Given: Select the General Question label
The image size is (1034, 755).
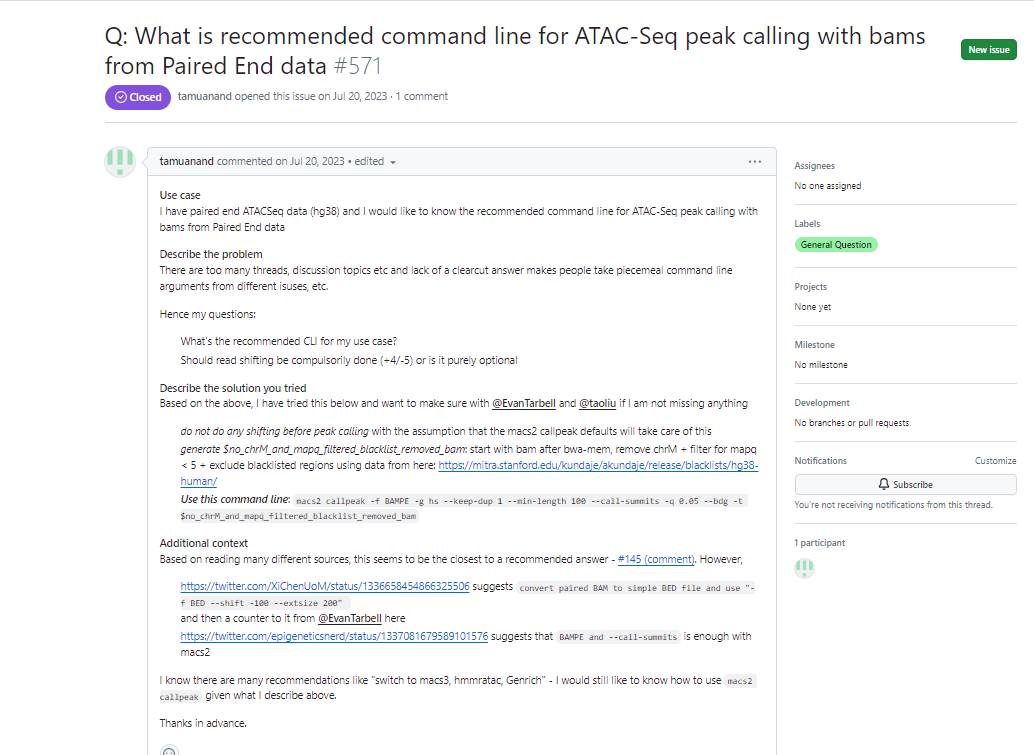Looking at the screenshot, I should [x=835, y=245].
